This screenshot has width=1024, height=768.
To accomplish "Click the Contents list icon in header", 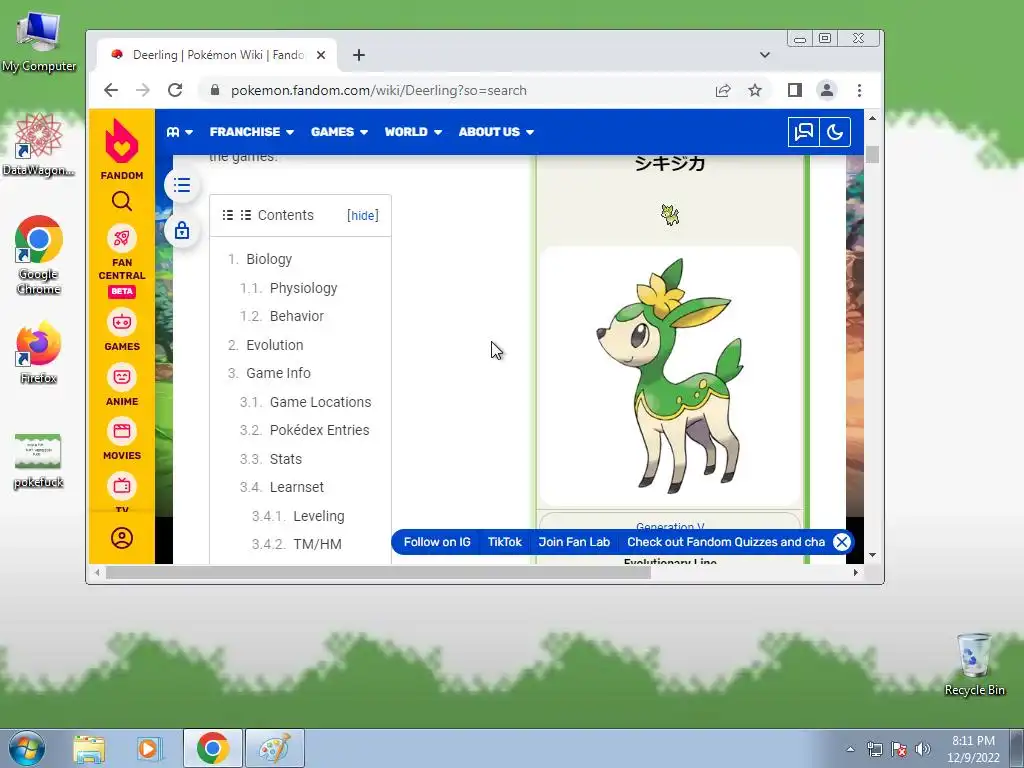I will [x=227, y=215].
